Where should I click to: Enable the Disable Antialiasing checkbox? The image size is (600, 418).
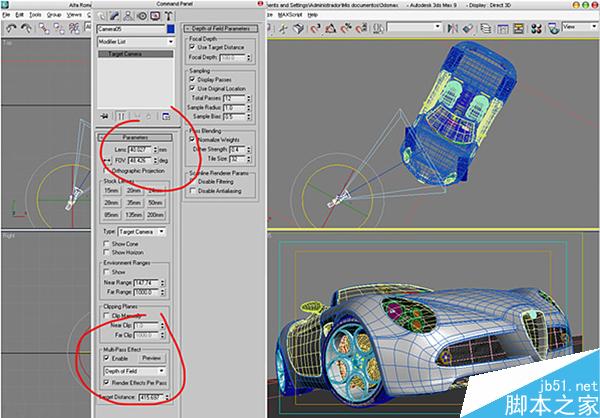point(192,191)
